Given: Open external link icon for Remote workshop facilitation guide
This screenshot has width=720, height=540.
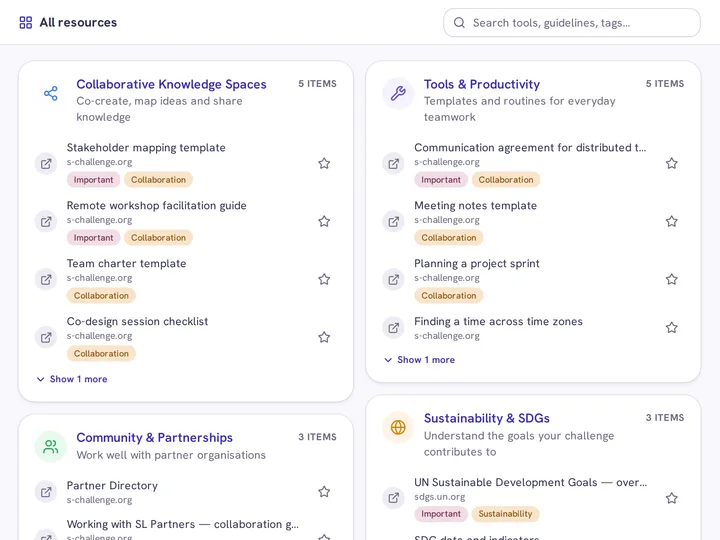Looking at the screenshot, I should (x=46, y=221).
